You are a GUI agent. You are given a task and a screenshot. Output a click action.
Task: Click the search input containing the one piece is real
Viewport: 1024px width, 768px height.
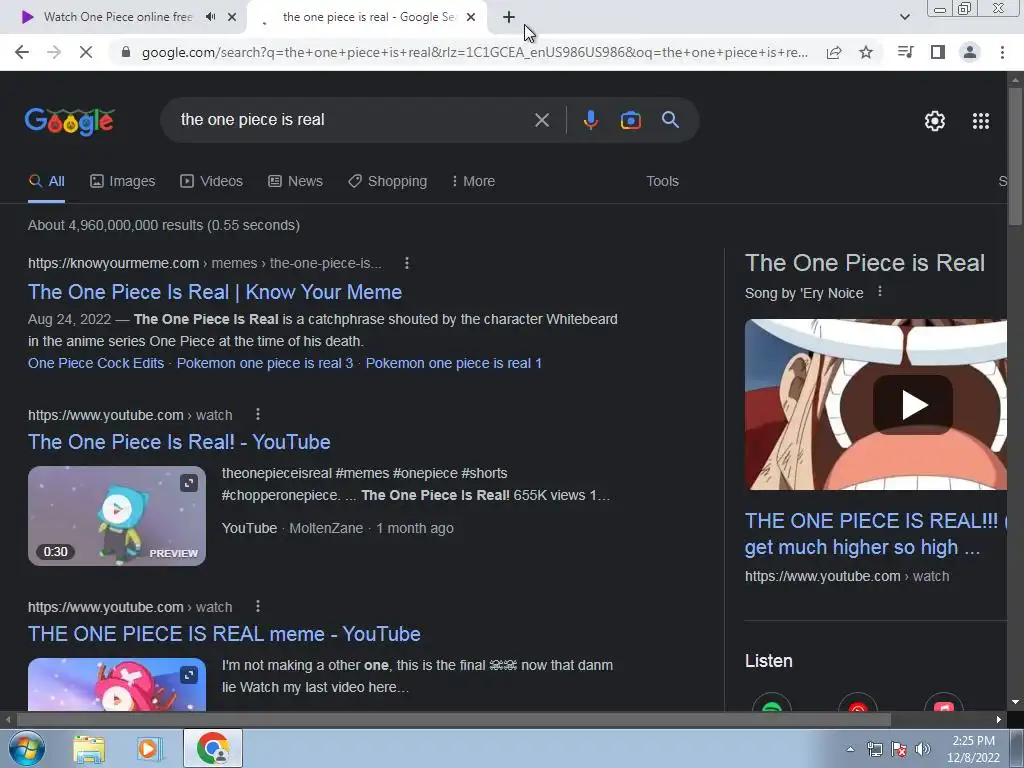click(x=353, y=120)
